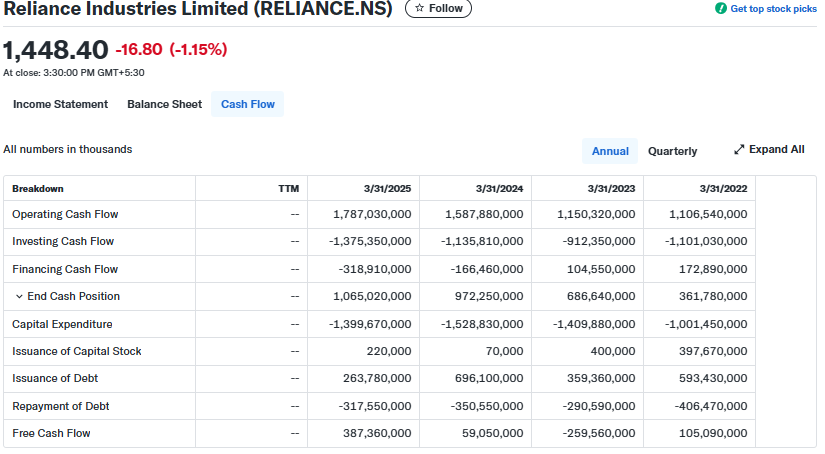
Task: Select the TTM column header
Action: [x=288, y=188]
